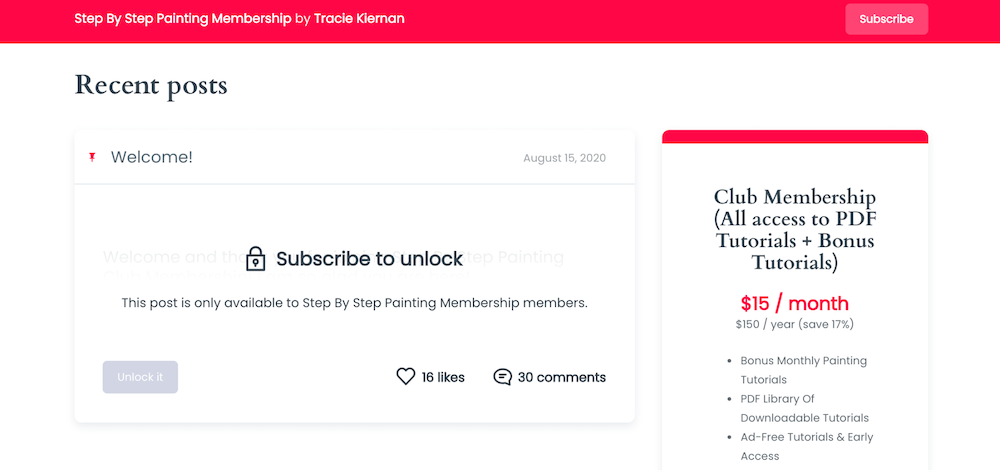The width and height of the screenshot is (1000, 472).
Task: Click Subscribe to unlock heading
Action: click(369, 259)
